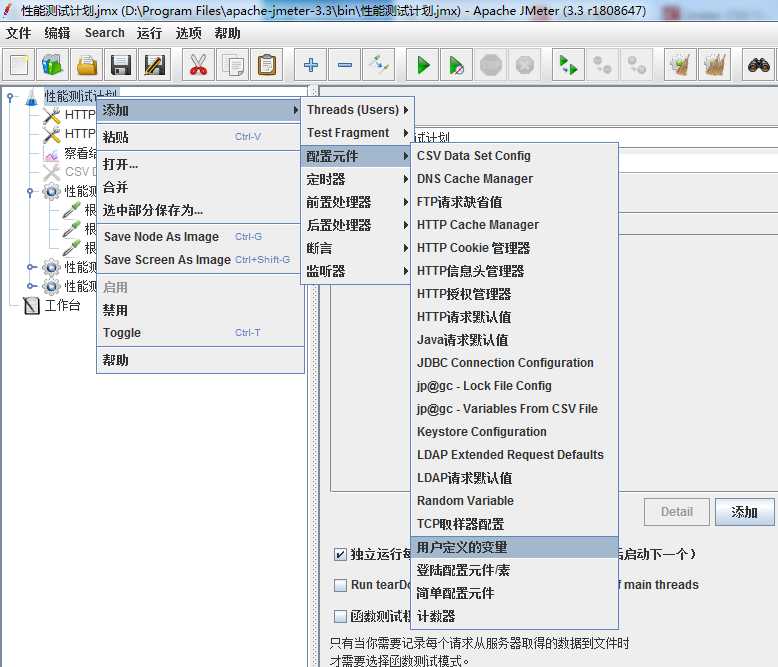The image size is (778, 667).
Task: Click the Toggle element toolbar icon
Action: tap(379, 65)
